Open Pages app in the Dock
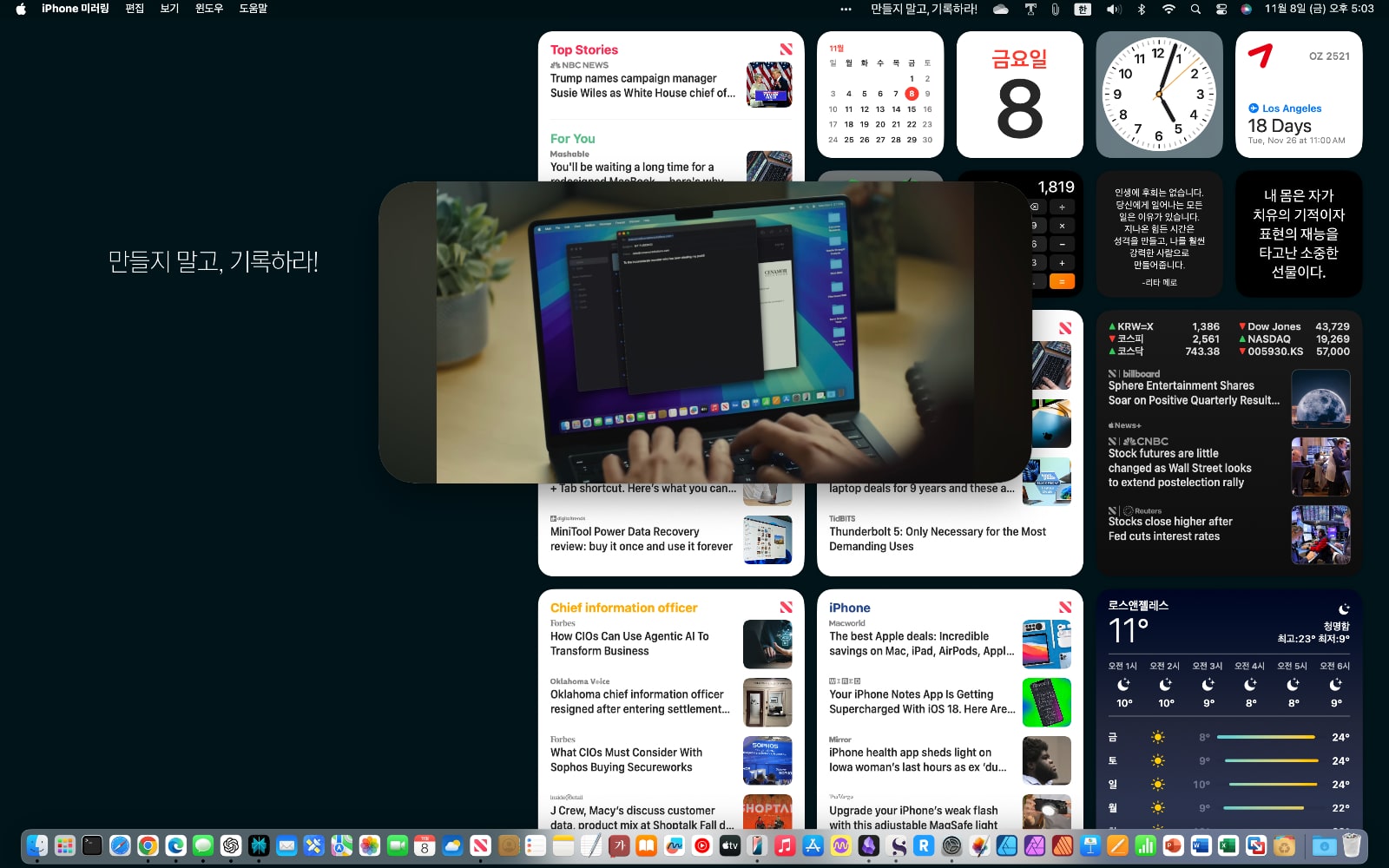This screenshot has width=1389, height=868. pyautogui.click(x=1118, y=845)
